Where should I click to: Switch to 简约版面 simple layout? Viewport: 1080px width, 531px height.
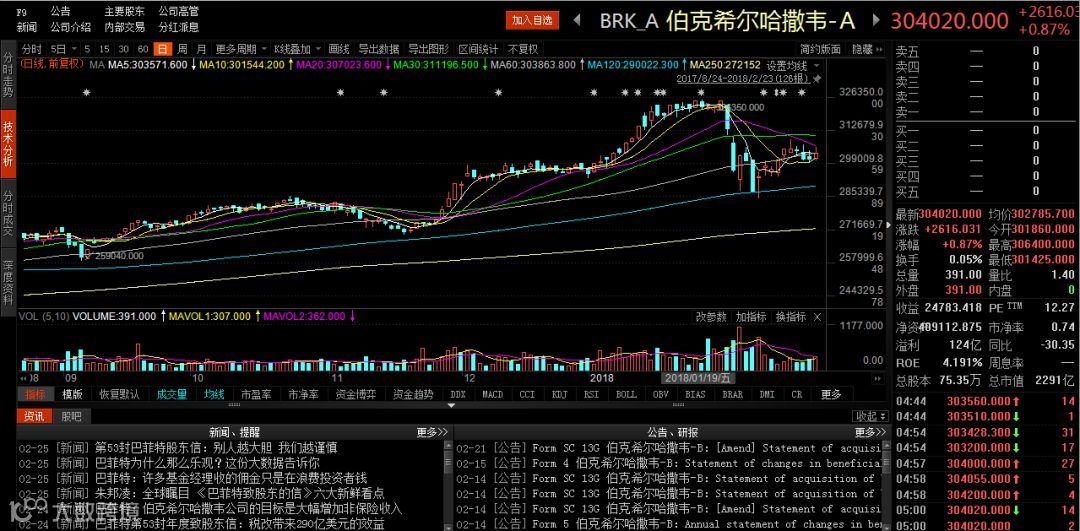pos(821,50)
